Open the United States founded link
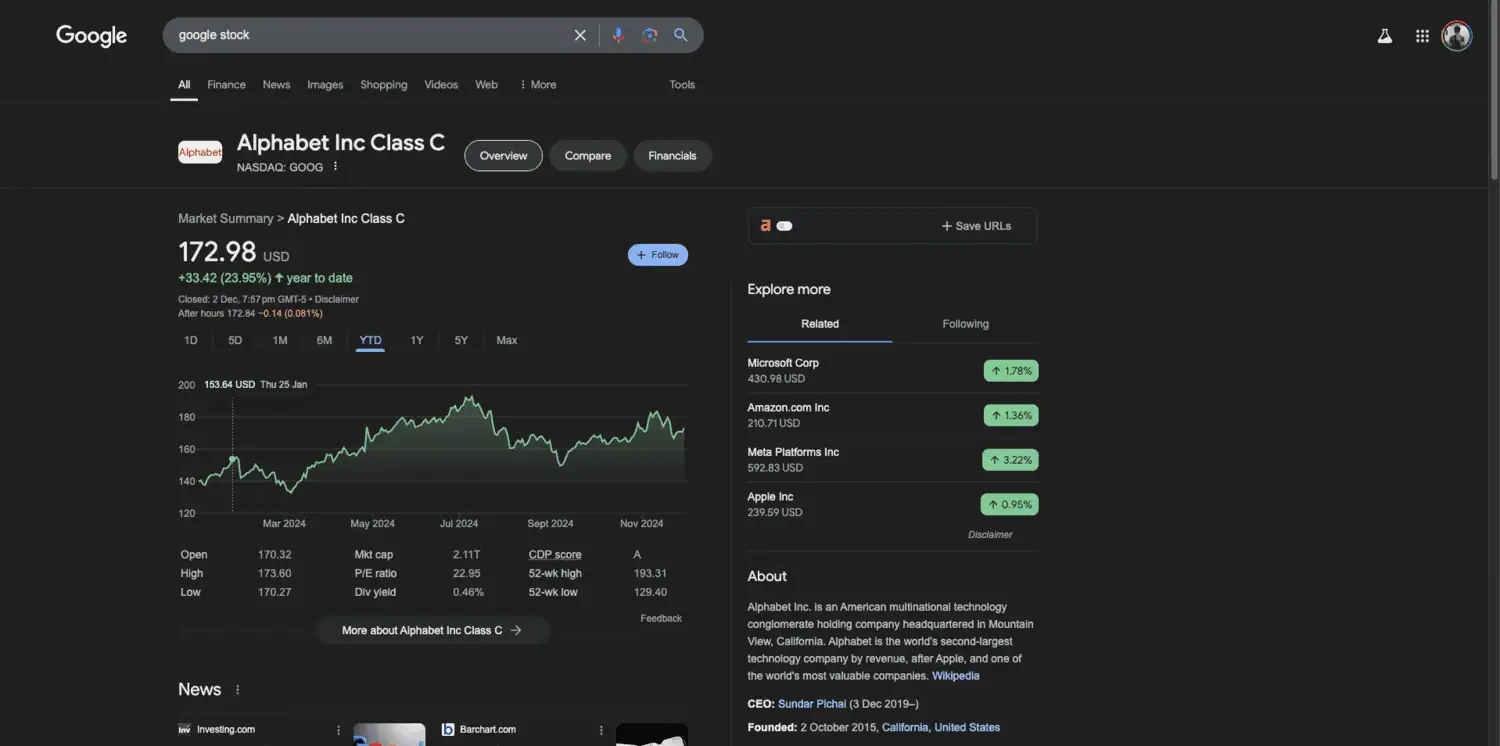 tap(967, 728)
